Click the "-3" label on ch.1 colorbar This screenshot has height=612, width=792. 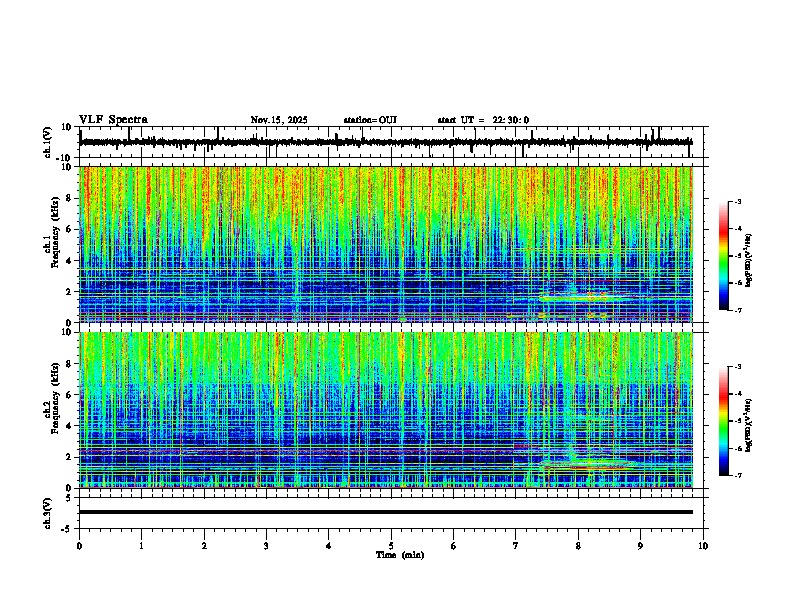tap(737, 202)
